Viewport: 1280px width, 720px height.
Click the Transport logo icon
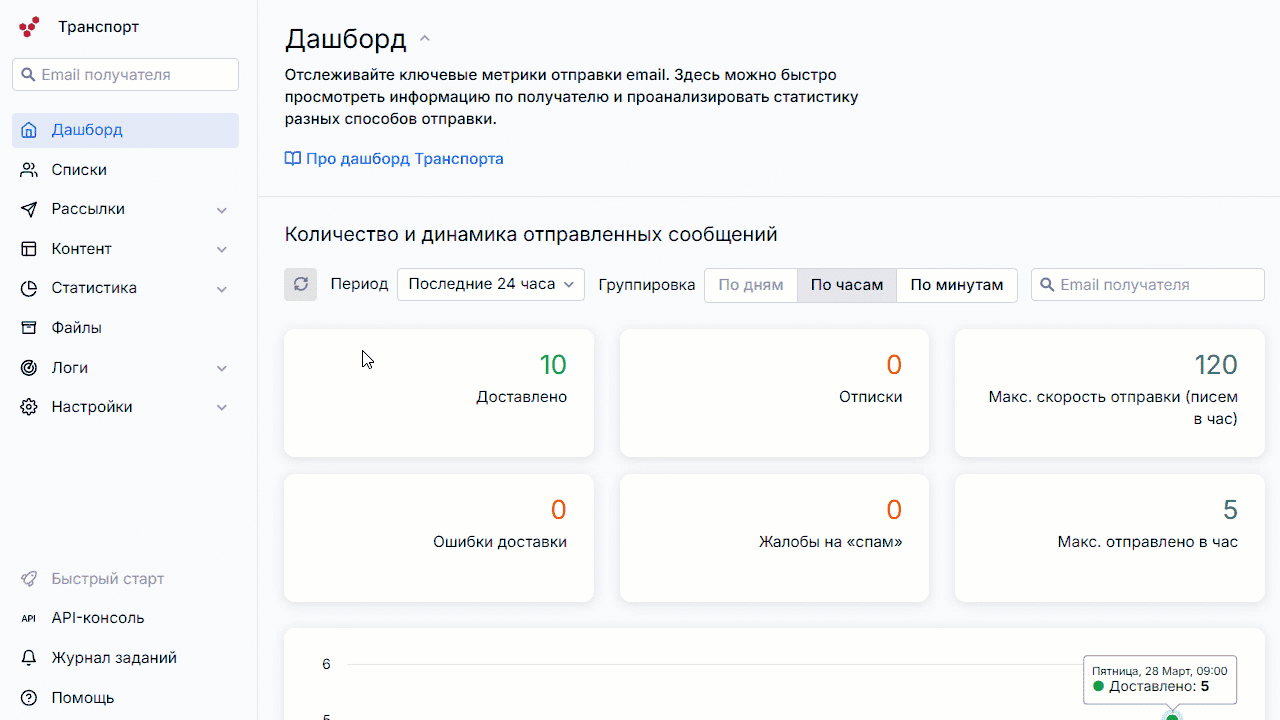coord(29,27)
